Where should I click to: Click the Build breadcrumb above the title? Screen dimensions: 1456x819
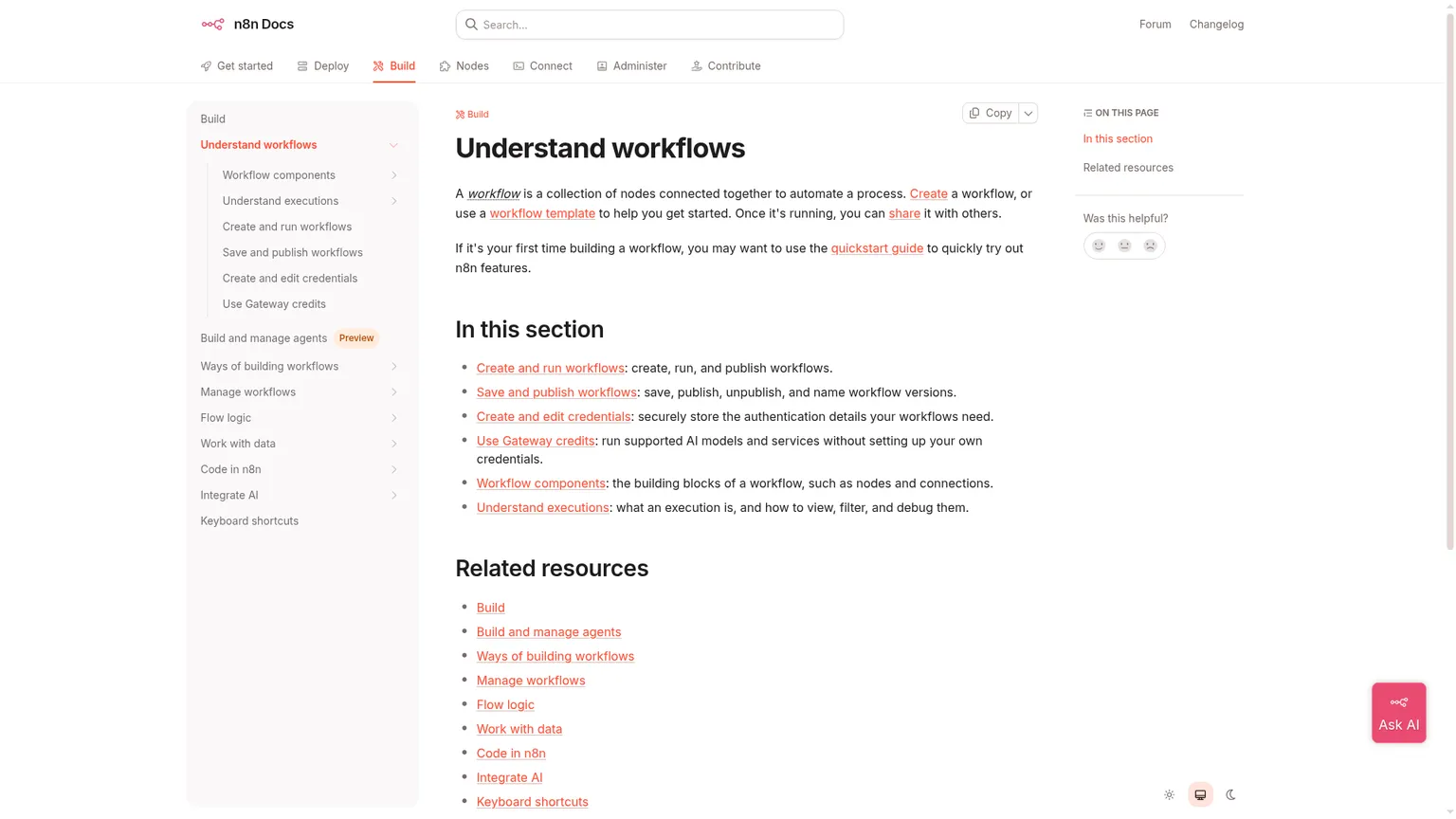472,115
